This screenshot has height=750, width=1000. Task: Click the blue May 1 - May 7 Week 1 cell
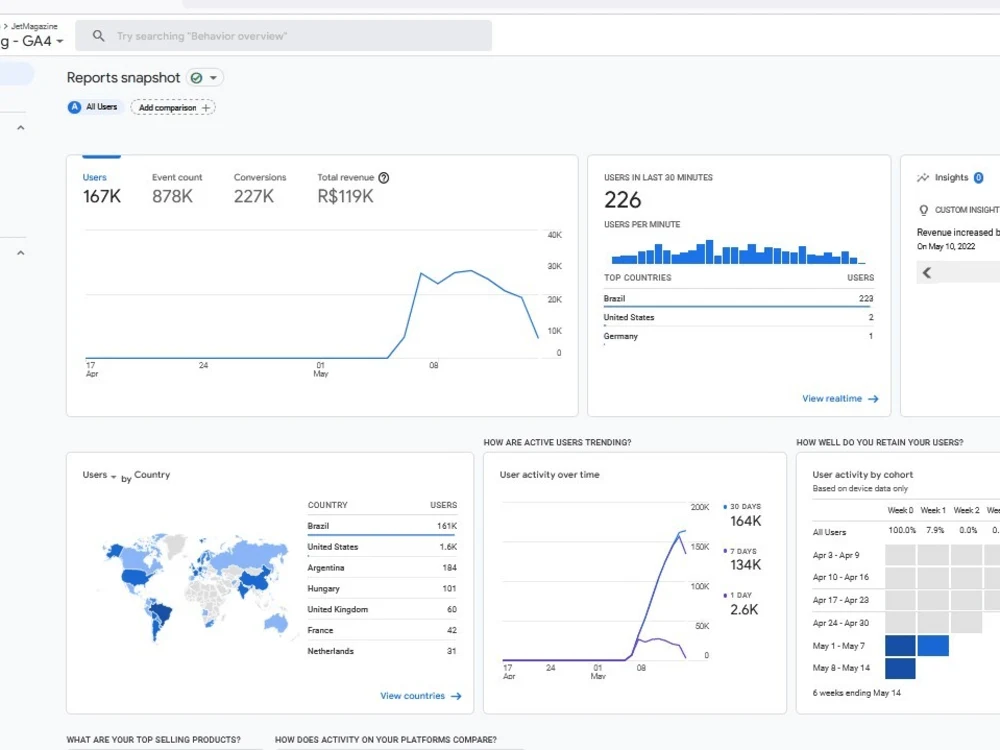point(933,645)
